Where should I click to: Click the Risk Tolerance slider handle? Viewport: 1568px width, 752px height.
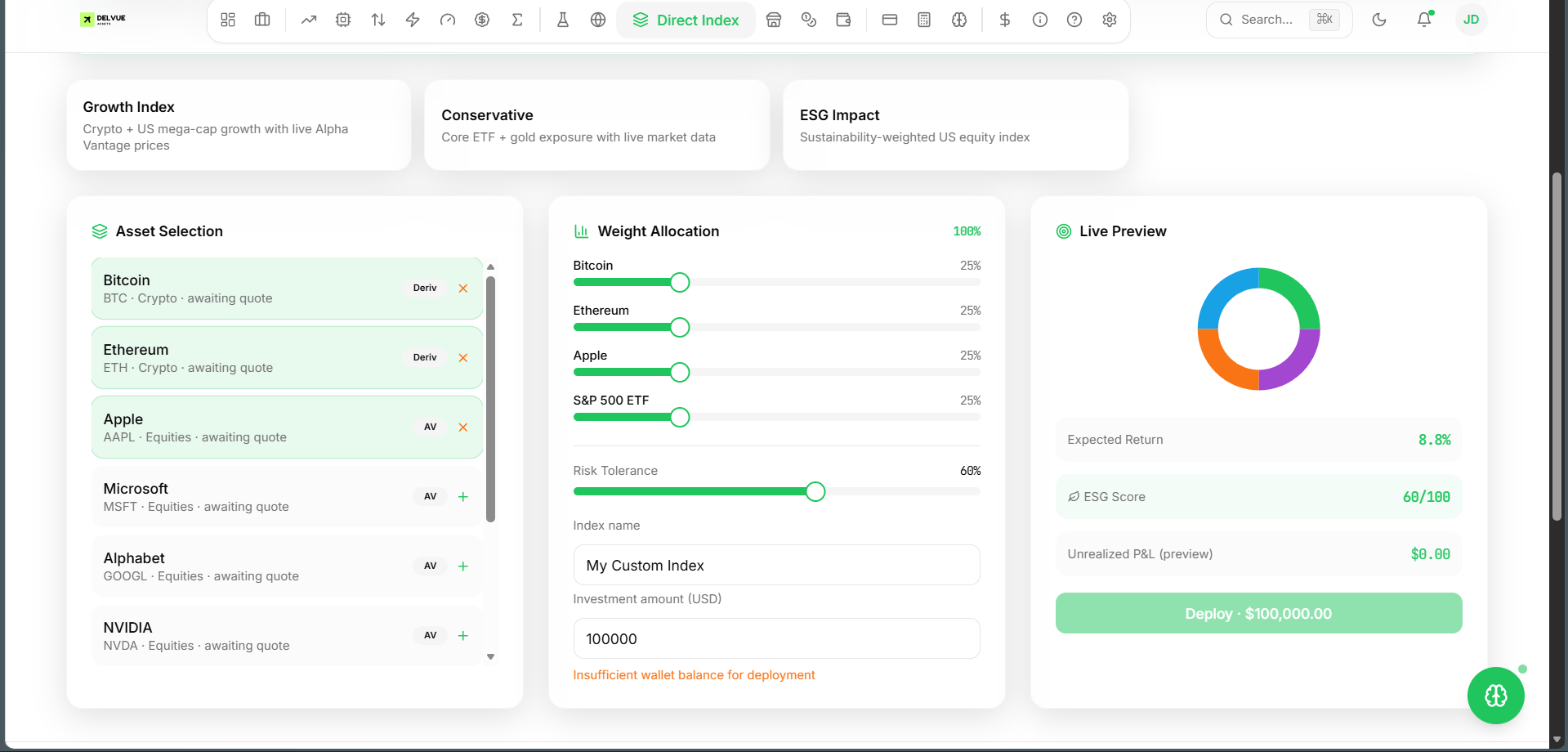(x=815, y=491)
